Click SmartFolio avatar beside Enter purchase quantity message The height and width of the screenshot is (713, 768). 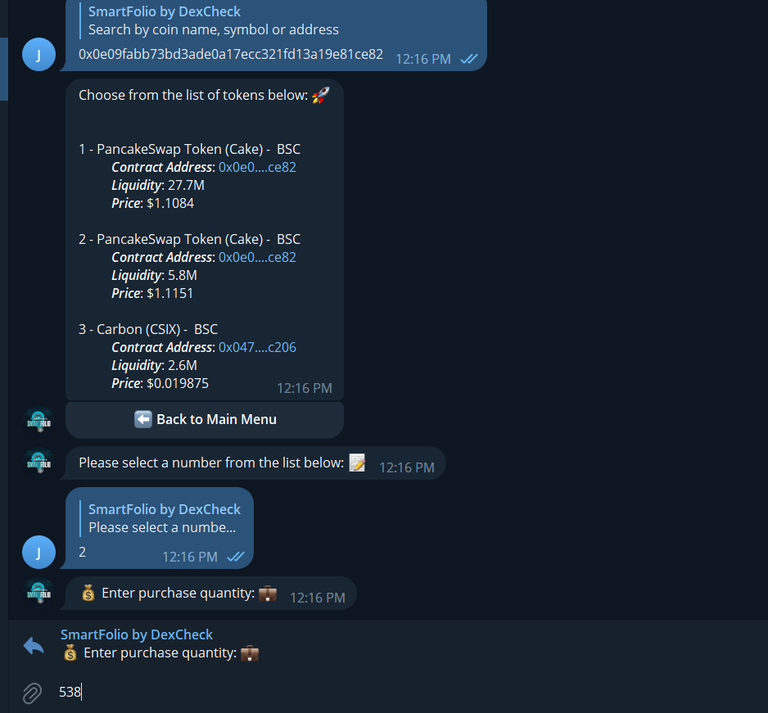point(39,593)
